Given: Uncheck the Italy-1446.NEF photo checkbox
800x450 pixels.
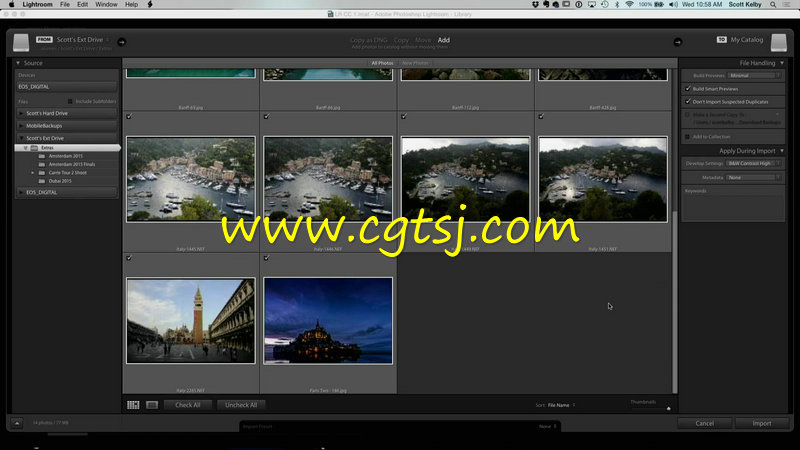Looking at the screenshot, I should pos(266,116).
